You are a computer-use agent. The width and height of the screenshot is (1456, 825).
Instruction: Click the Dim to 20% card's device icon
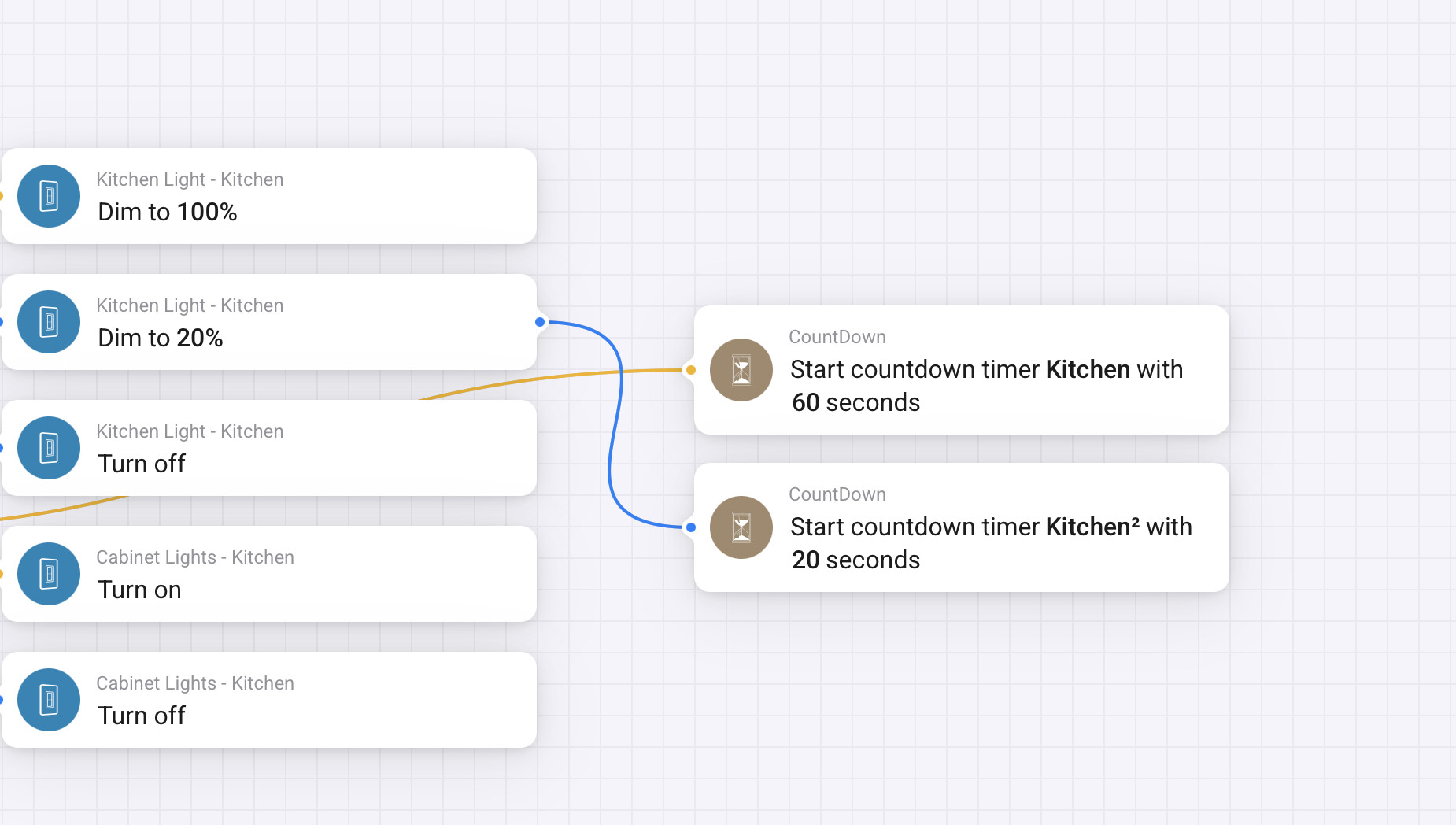pyautogui.click(x=49, y=322)
